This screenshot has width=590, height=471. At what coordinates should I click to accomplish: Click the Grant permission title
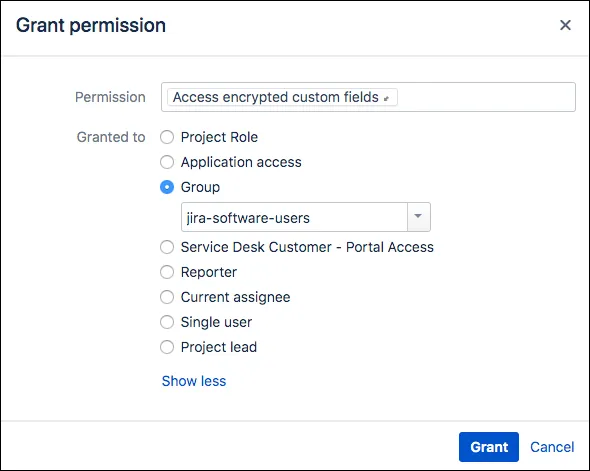[91, 26]
